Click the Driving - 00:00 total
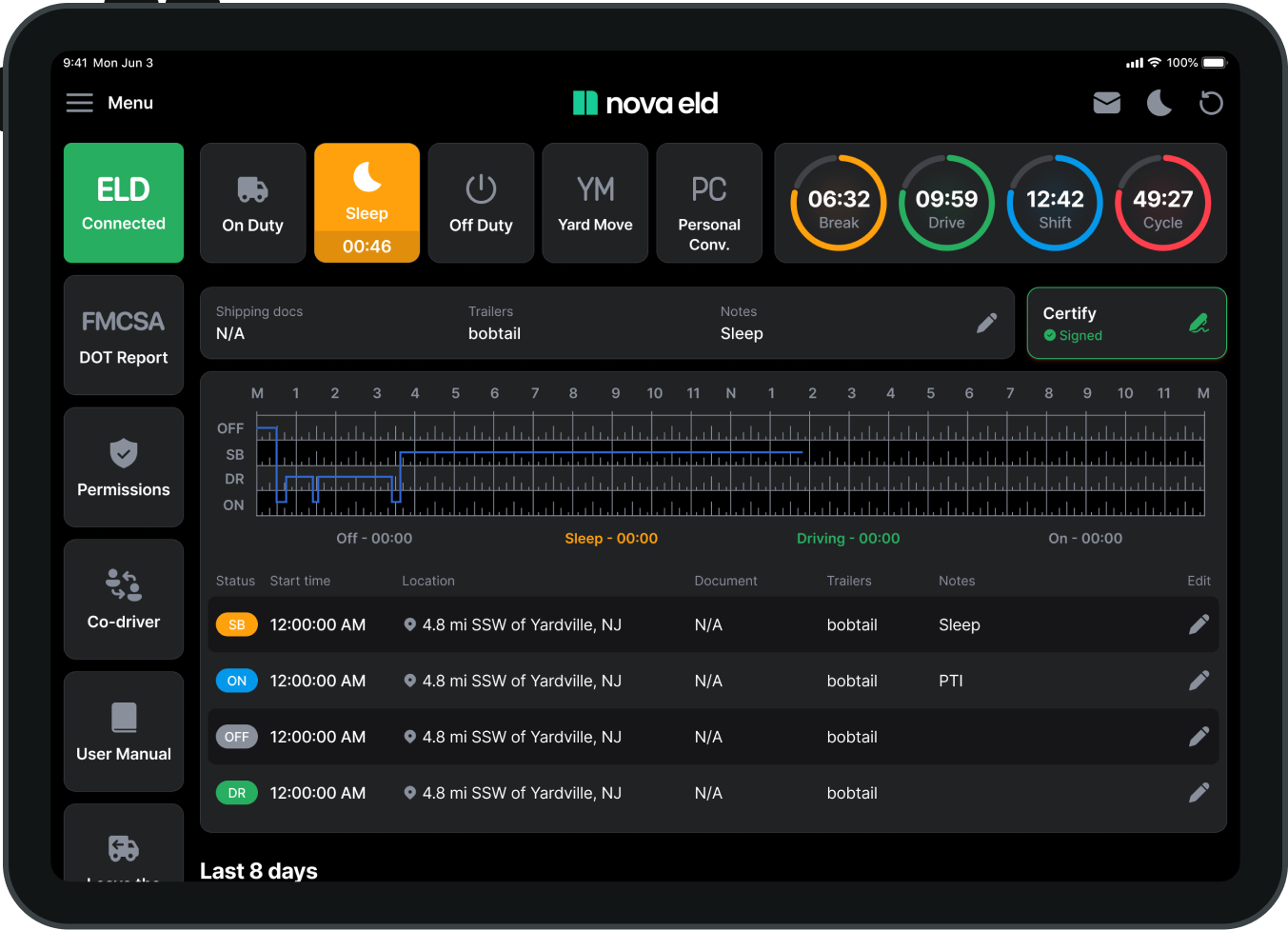 848,539
